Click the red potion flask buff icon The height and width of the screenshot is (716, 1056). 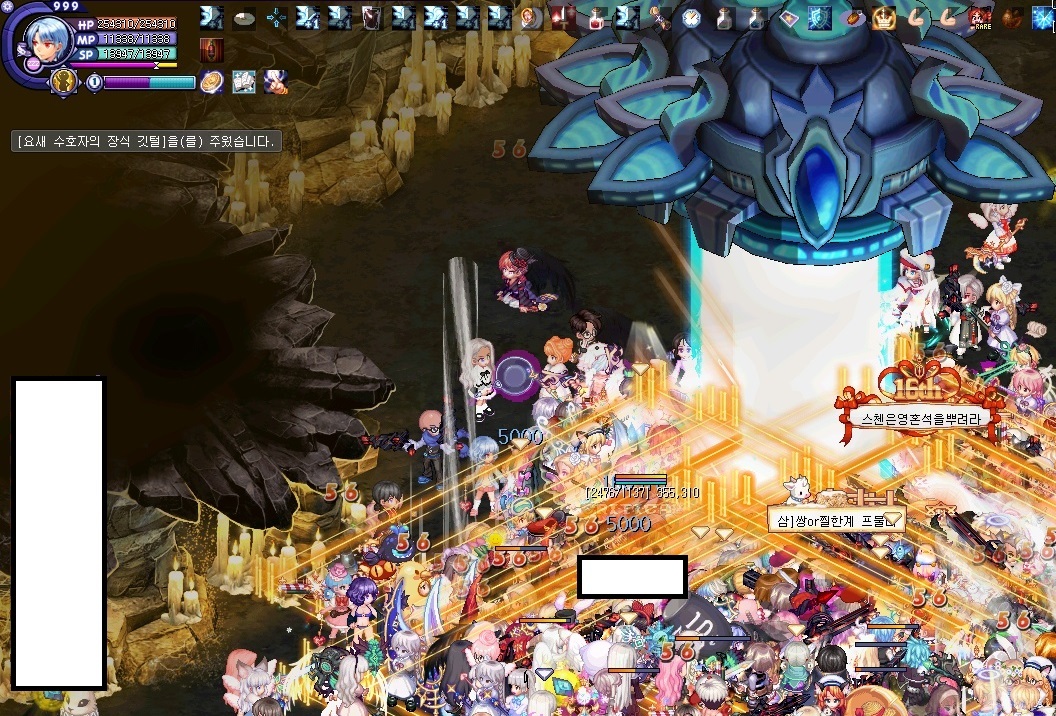pyautogui.click(x=595, y=19)
